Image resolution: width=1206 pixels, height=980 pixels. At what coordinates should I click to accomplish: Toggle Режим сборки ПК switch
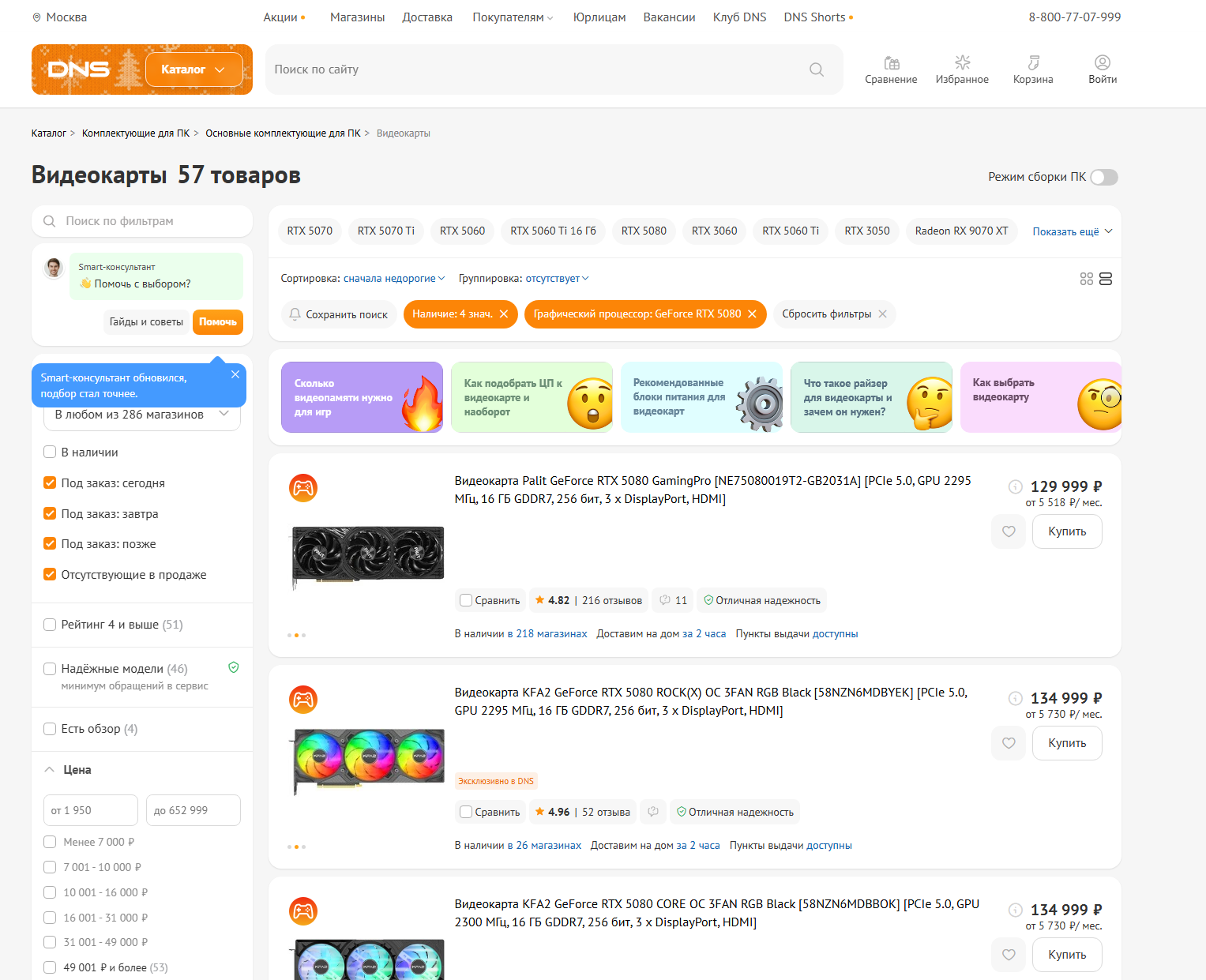pyautogui.click(x=1104, y=178)
